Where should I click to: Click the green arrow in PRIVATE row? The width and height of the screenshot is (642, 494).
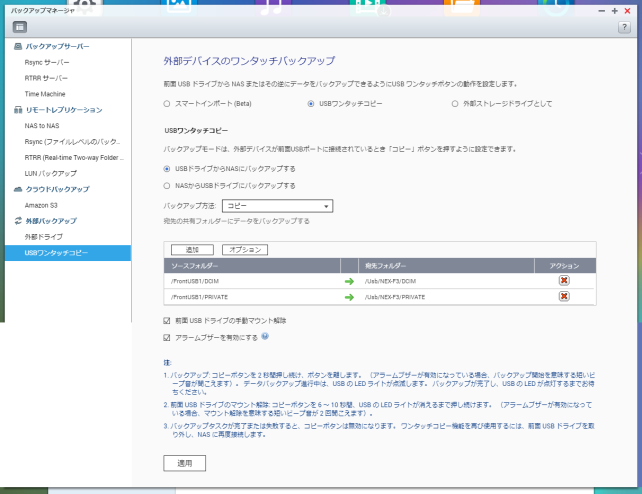point(349,297)
